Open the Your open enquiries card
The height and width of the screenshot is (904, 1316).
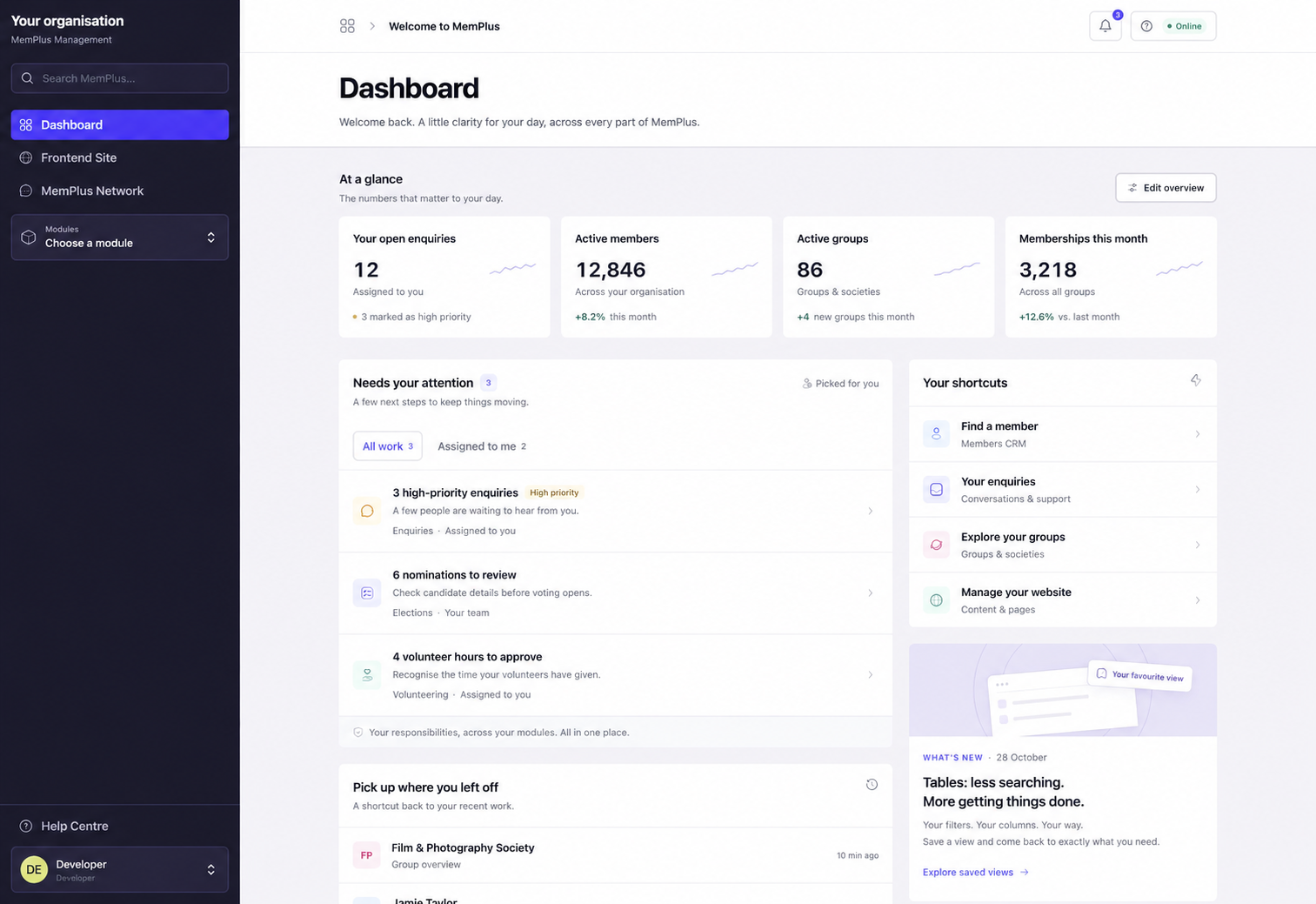point(444,277)
